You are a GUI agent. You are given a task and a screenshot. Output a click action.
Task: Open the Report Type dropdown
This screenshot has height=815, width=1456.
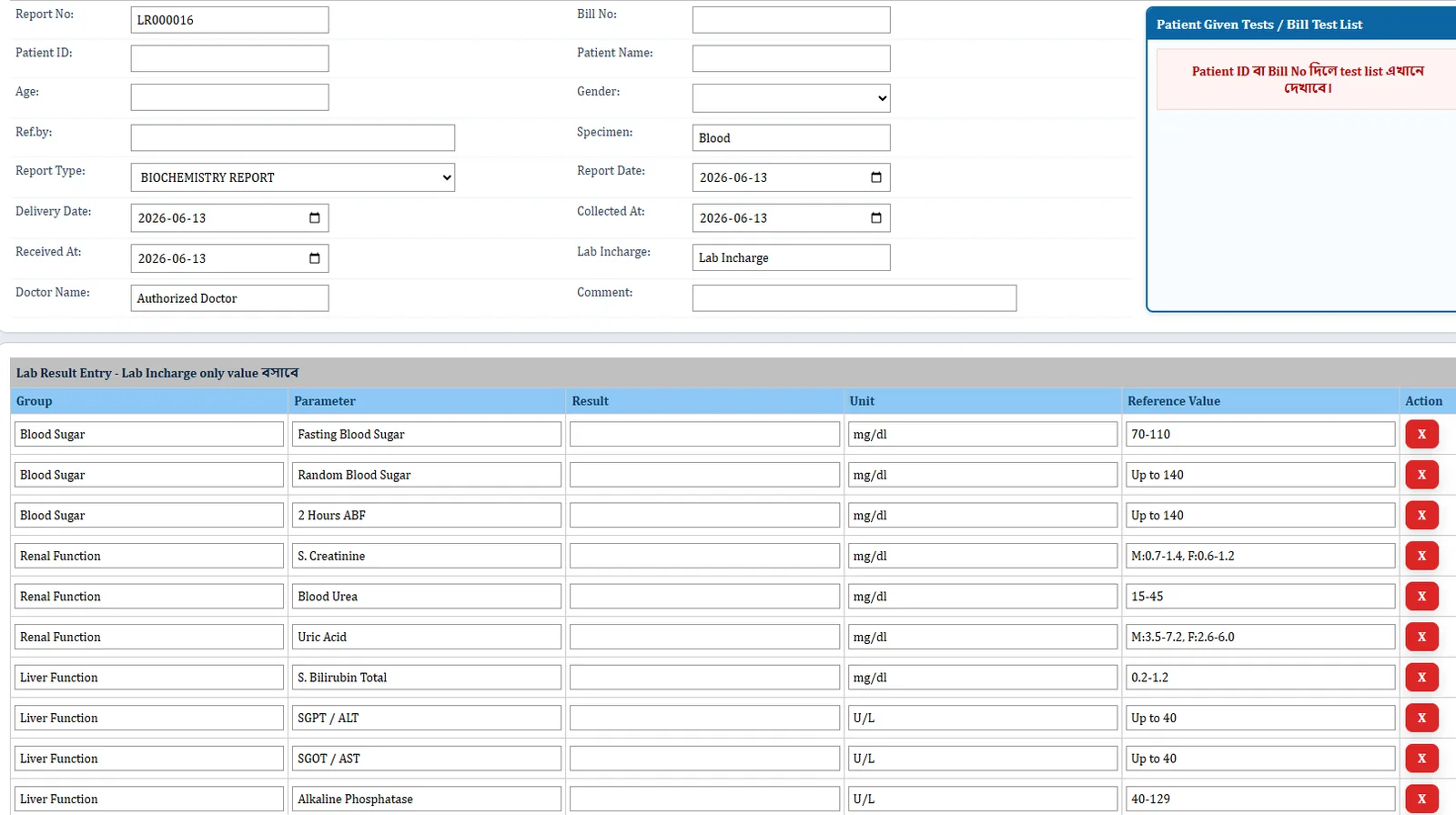tap(292, 177)
